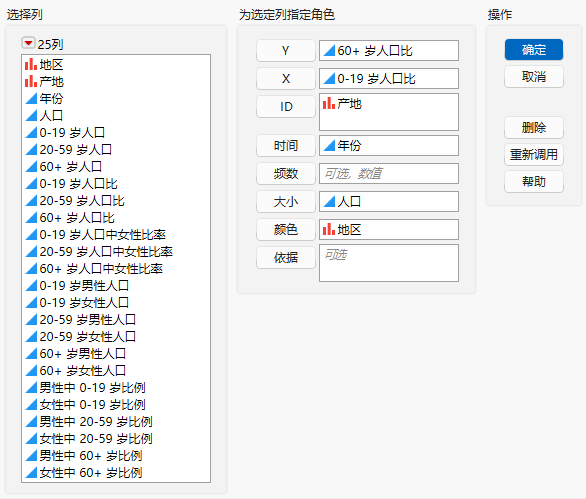Viewport: 586px width, 499px height.
Task: Click the blue triangle icon of 男性中 0-19 岁比例
Action: pyautogui.click(x=31, y=387)
